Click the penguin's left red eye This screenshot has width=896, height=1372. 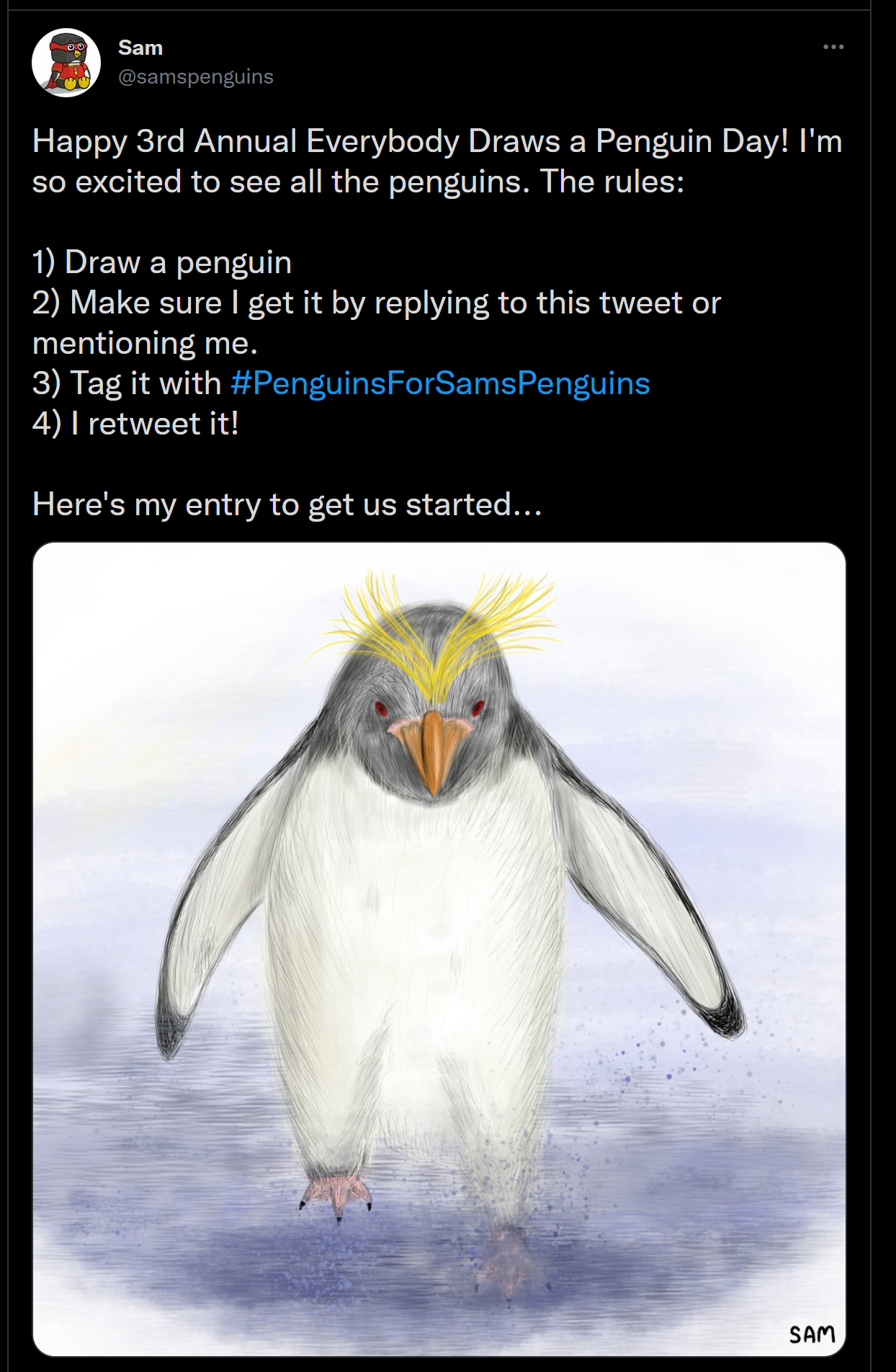point(381,708)
